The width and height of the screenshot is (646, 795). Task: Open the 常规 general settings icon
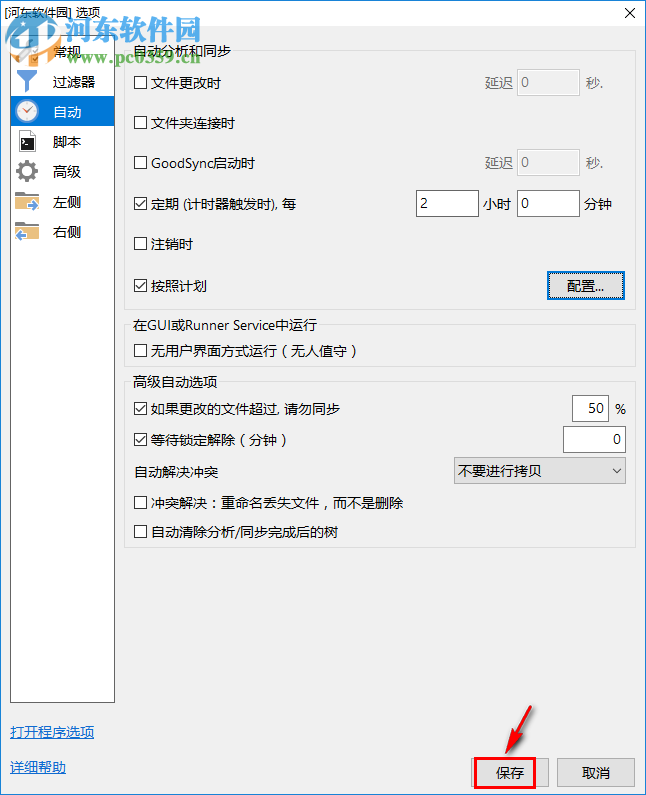(x=27, y=52)
